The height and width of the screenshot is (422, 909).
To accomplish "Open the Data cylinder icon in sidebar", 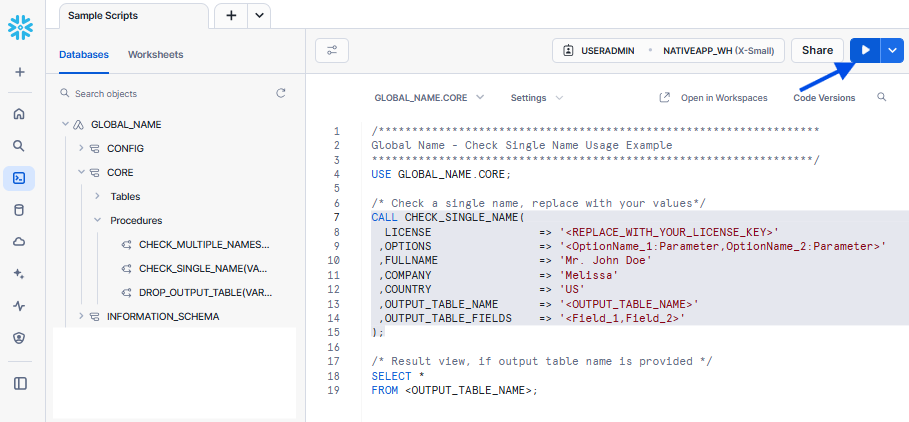I will pos(19,210).
